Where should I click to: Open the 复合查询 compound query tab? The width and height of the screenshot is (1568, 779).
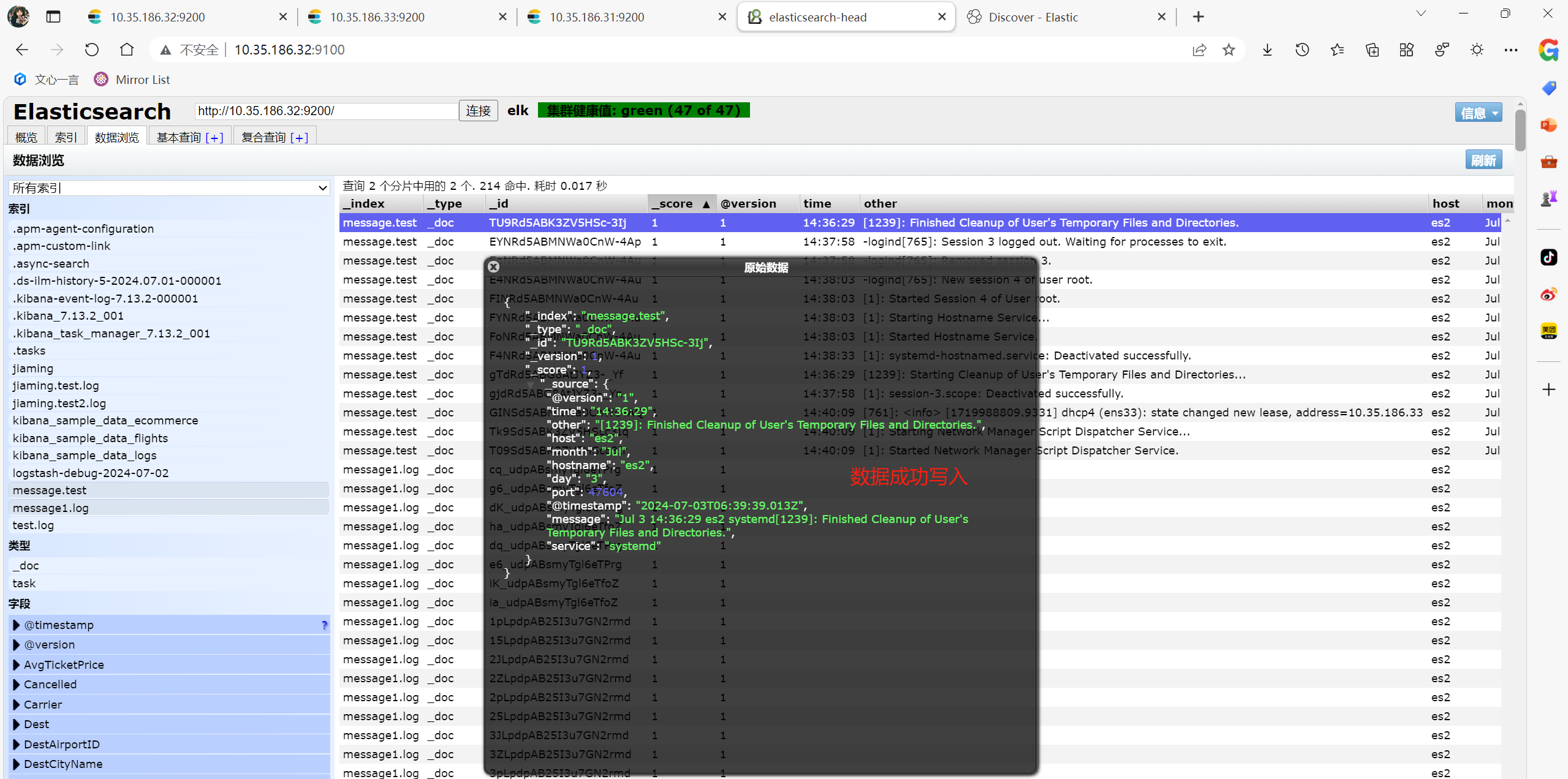click(x=275, y=137)
